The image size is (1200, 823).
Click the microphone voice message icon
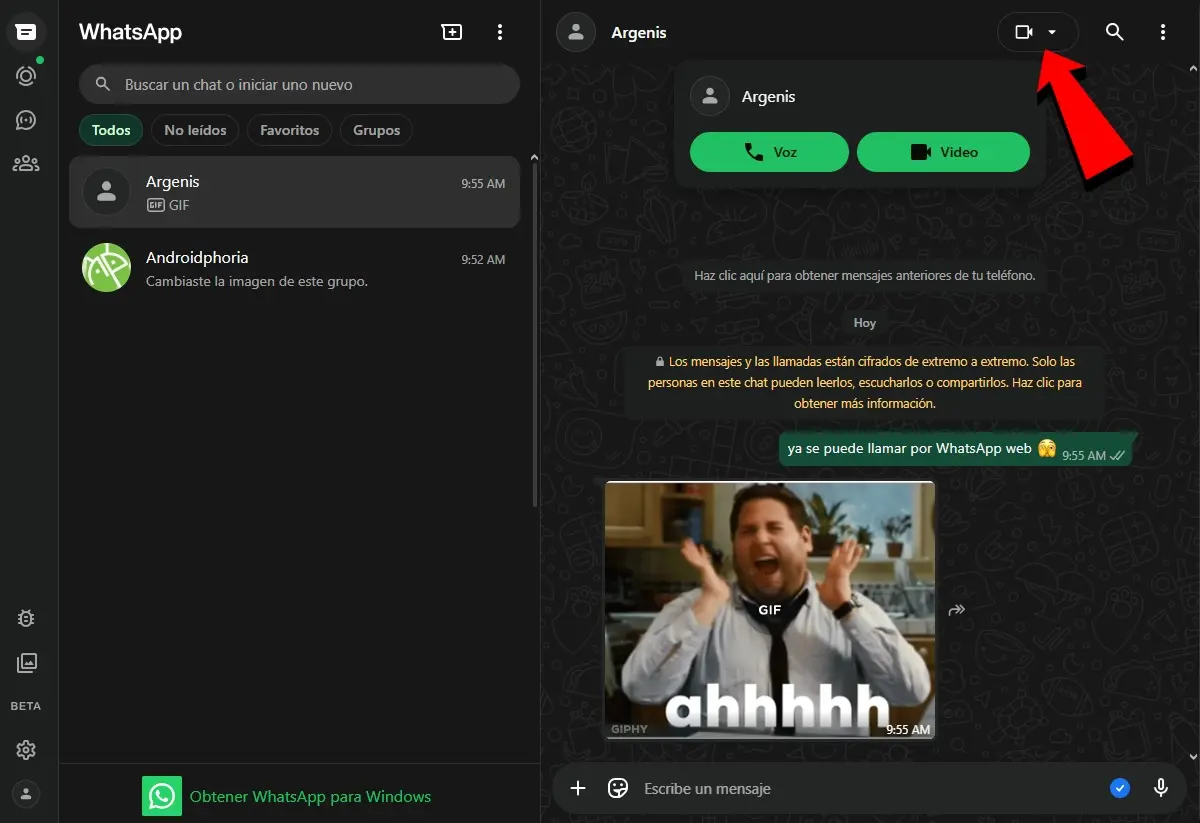[x=1161, y=788]
